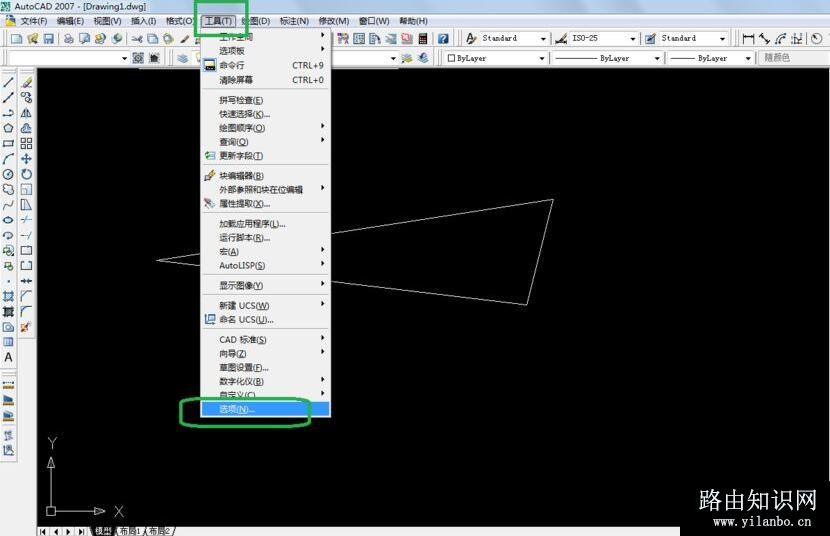Click the Help question mark icon
The width and height of the screenshot is (830, 536).
[443, 39]
